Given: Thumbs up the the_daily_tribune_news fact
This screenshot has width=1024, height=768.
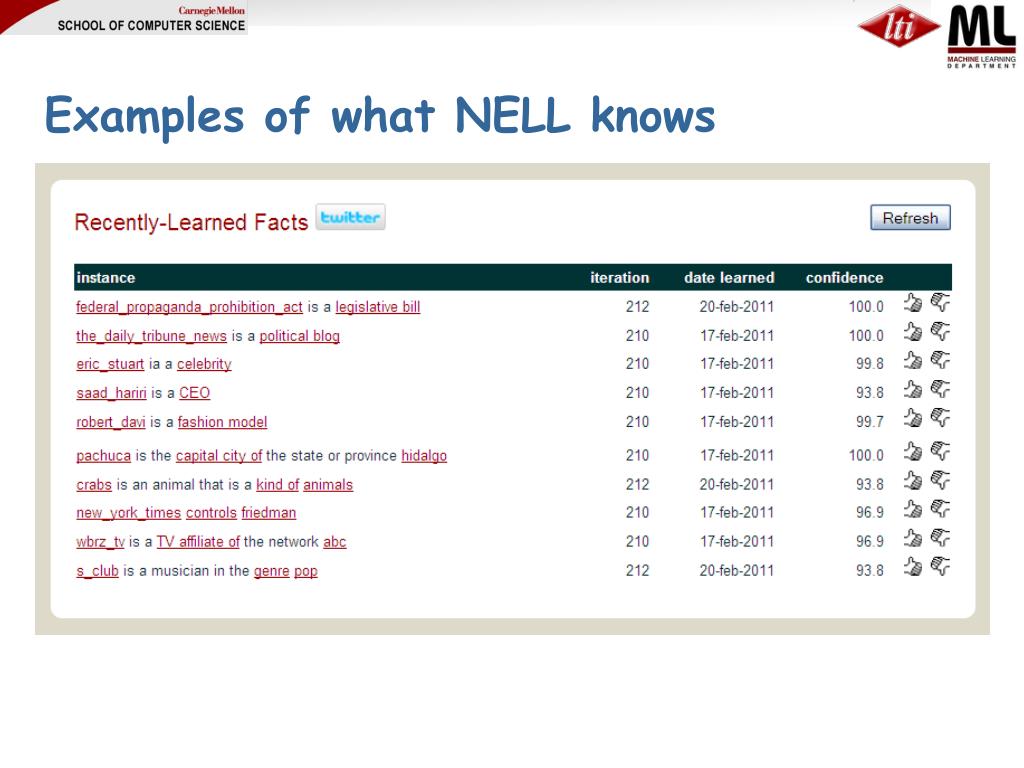Looking at the screenshot, I should coord(913,332).
